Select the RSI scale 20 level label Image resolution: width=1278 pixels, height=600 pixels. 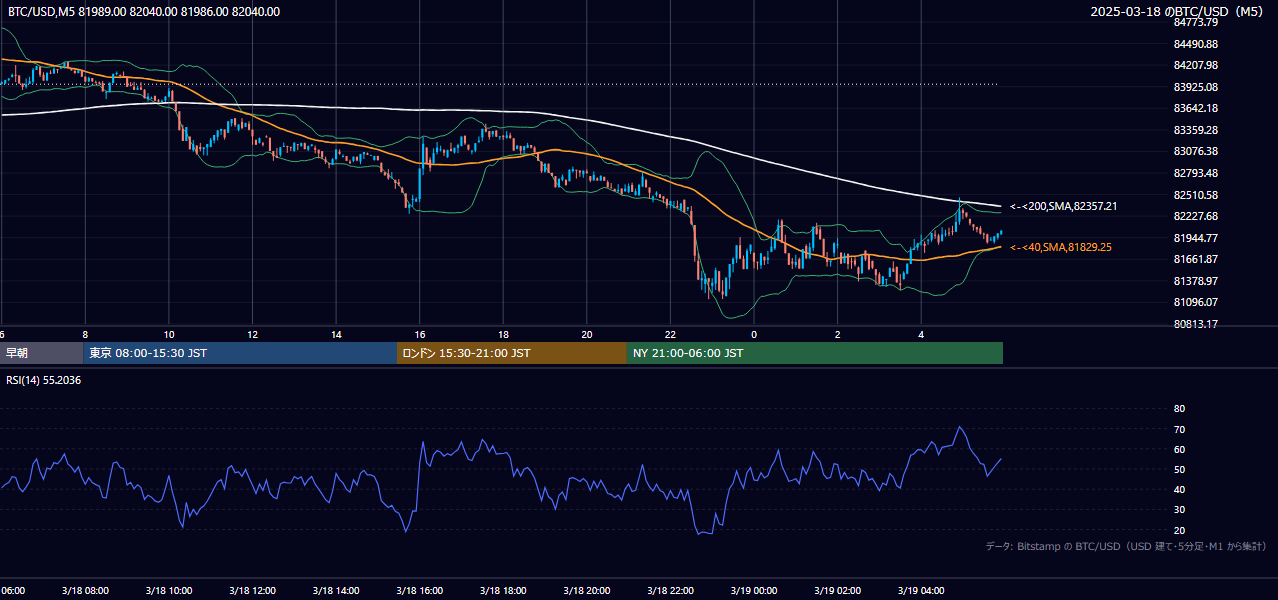pyautogui.click(x=1179, y=530)
